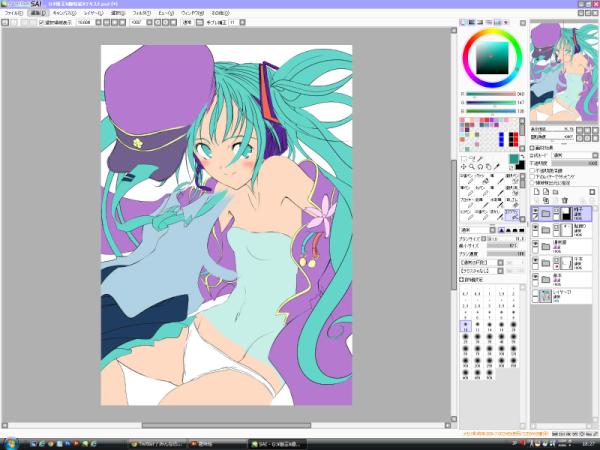Click the foreground teal color swatch
The height and width of the screenshot is (450, 600).
(x=514, y=159)
